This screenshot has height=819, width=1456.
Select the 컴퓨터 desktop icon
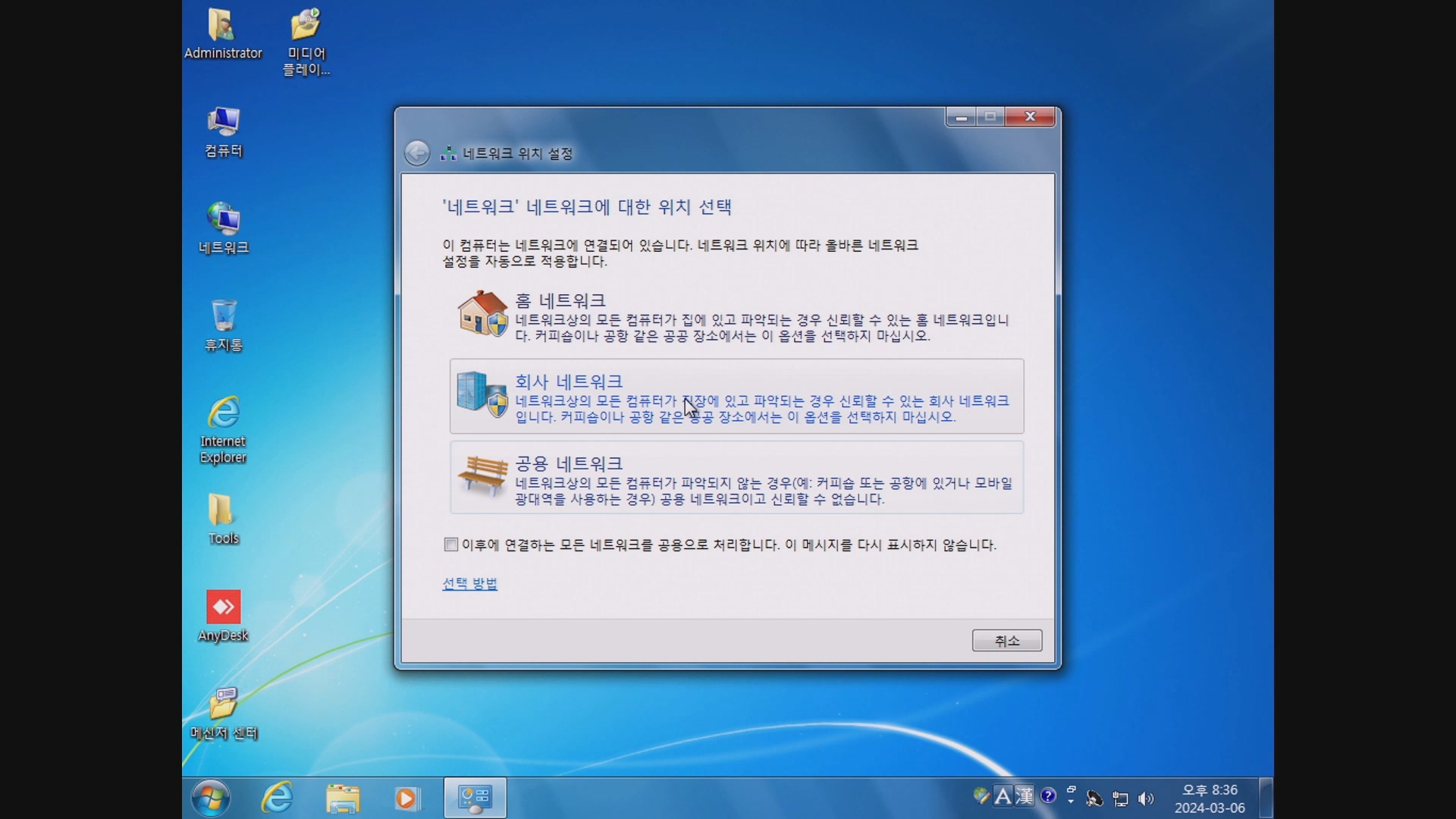point(223,132)
